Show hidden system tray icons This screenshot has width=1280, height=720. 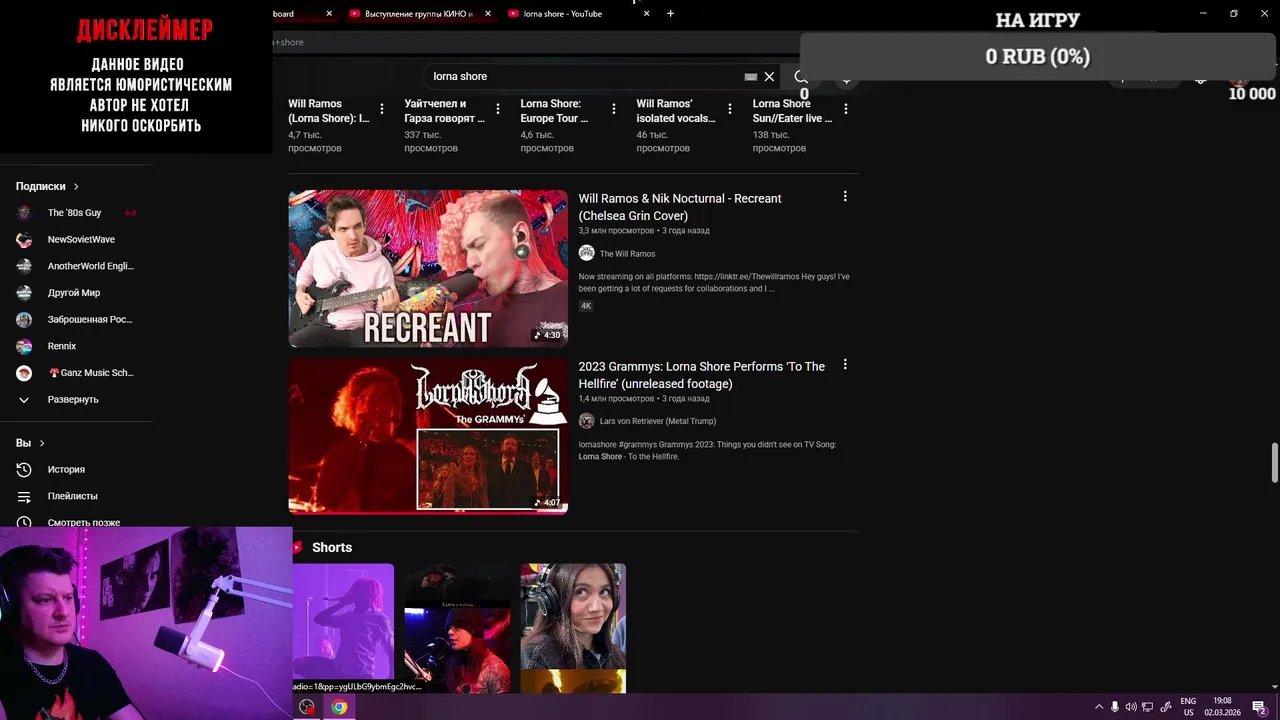1099,707
